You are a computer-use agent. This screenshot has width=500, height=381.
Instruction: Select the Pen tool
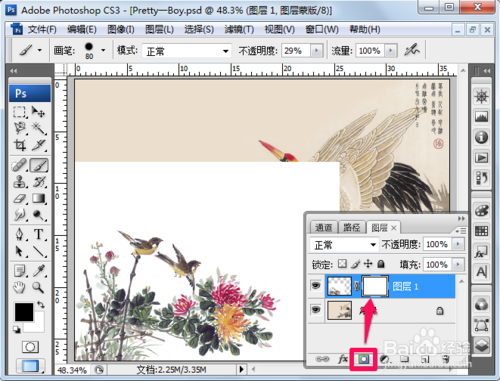tap(20, 235)
